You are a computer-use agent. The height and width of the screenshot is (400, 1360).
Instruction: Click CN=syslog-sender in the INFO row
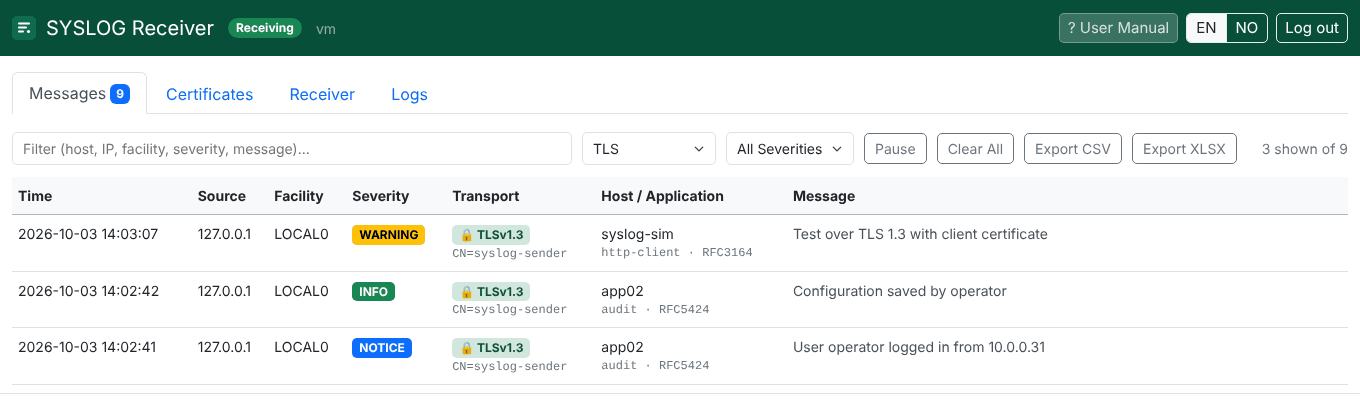click(x=510, y=310)
